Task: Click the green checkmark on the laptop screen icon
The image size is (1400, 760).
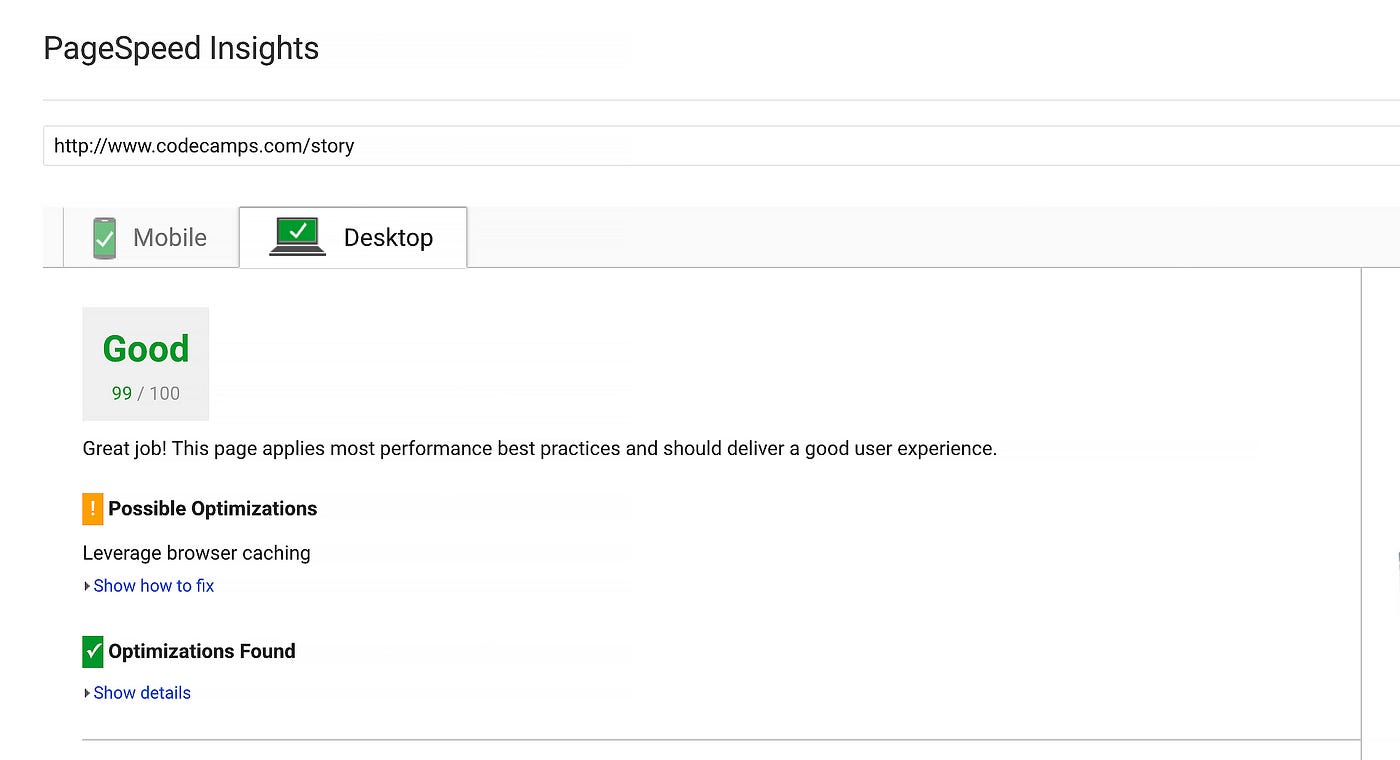Action: pyautogui.click(x=300, y=230)
